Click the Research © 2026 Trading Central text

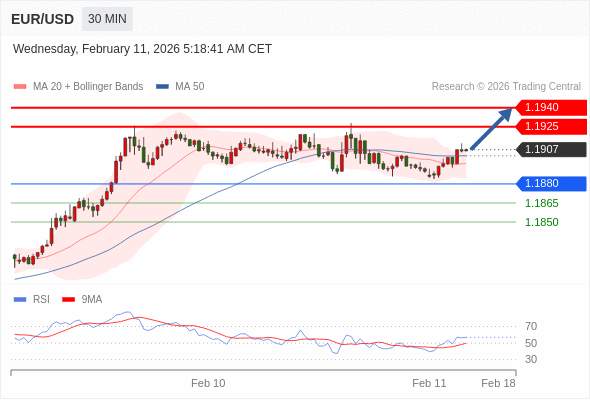tap(506, 87)
